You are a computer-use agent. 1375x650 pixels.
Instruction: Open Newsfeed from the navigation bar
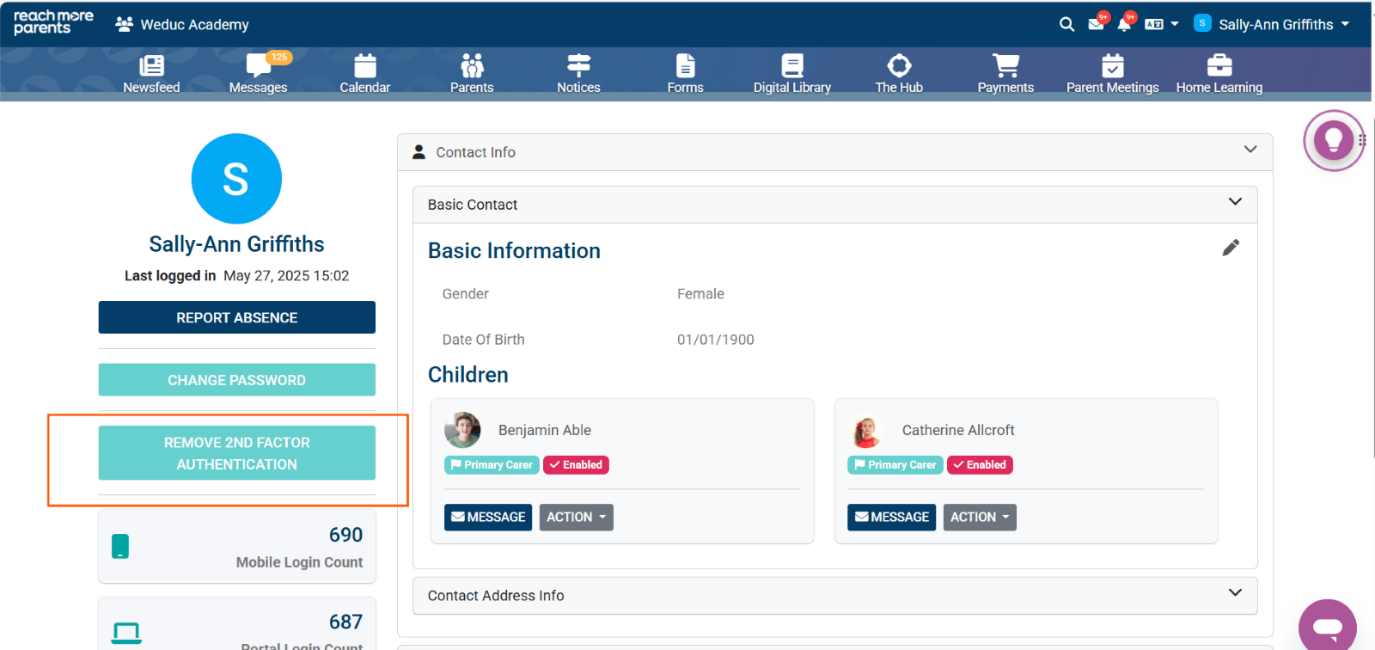[x=152, y=73]
